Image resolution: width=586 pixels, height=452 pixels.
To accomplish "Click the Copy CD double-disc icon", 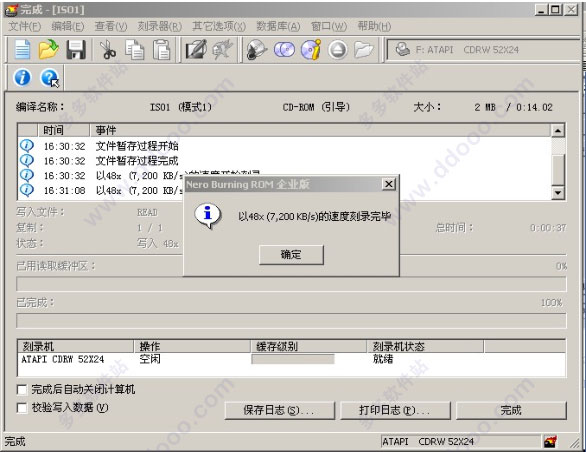I will 284,50.
